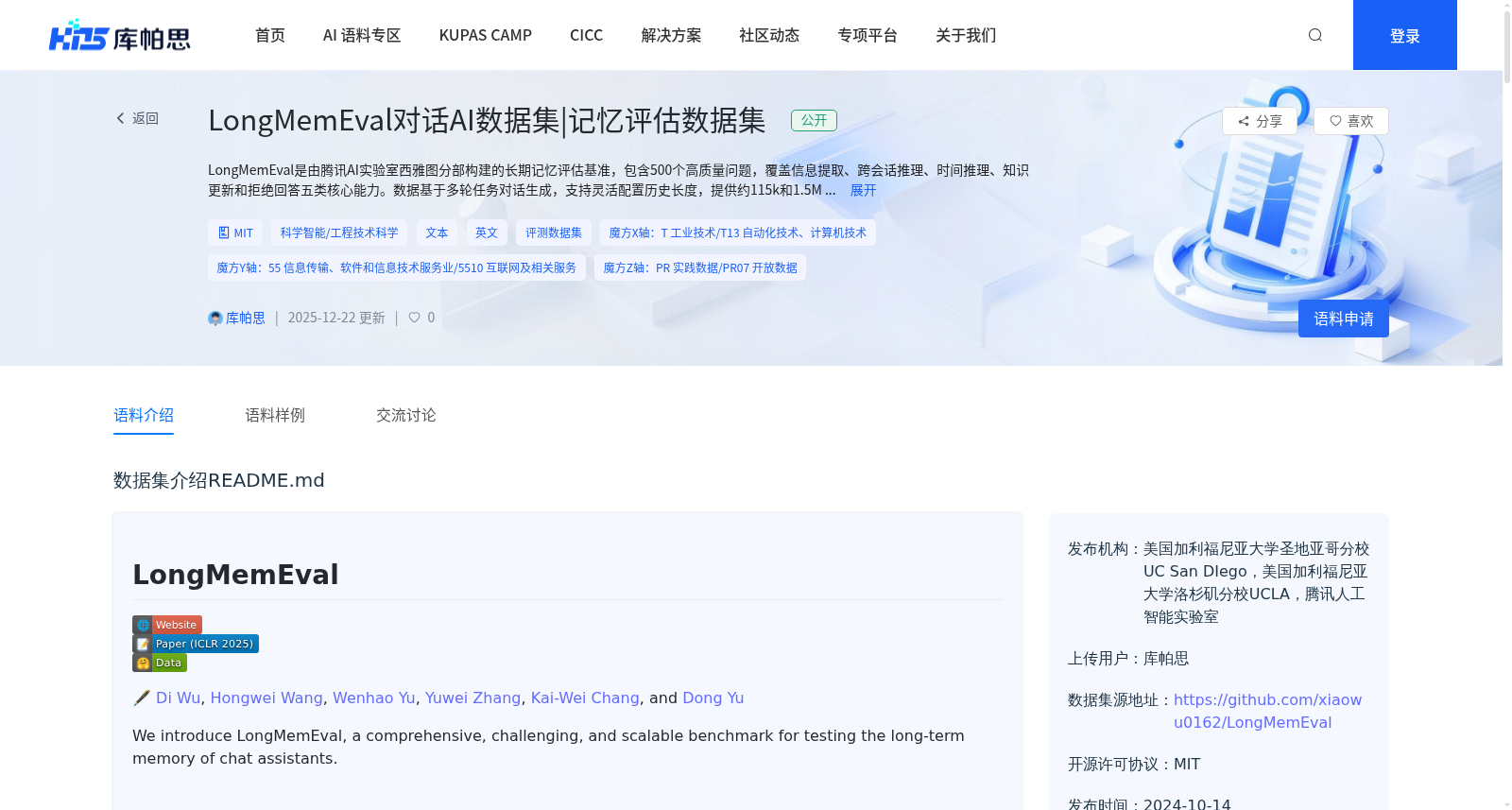Image resolution: width=1512 pixels, height=810 pixels.
Task: Click the 喜欢 like button
Action: pos(1351,121)
